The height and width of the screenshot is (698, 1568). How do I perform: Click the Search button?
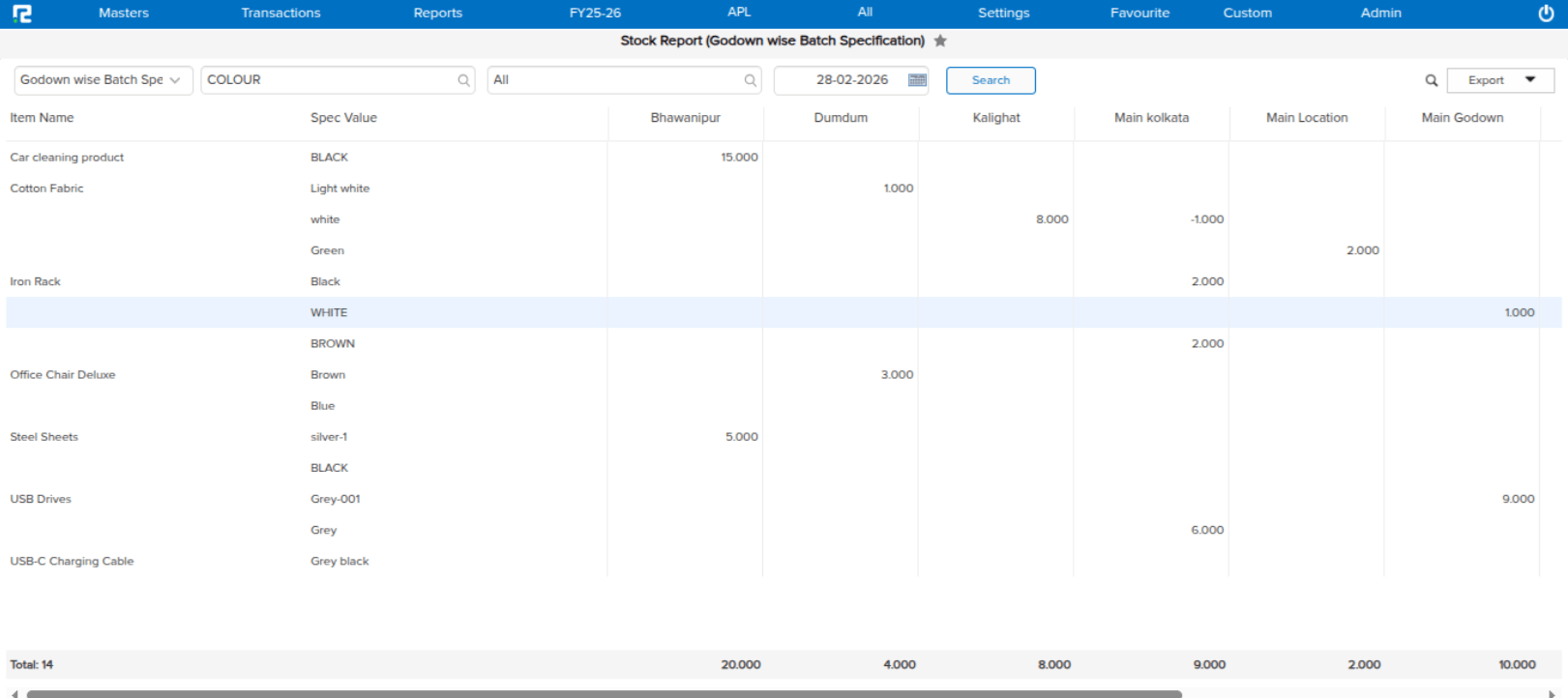(991, 80)
